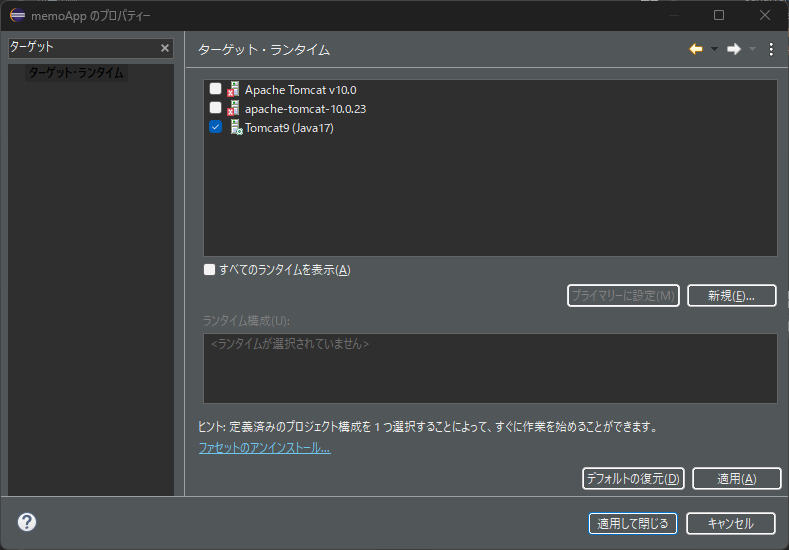Image resolution: width=789 pixels, height=550 pixels.
Task: Check the Apache Tomcat v10.0 checkbox
Action: click(215, 89)
